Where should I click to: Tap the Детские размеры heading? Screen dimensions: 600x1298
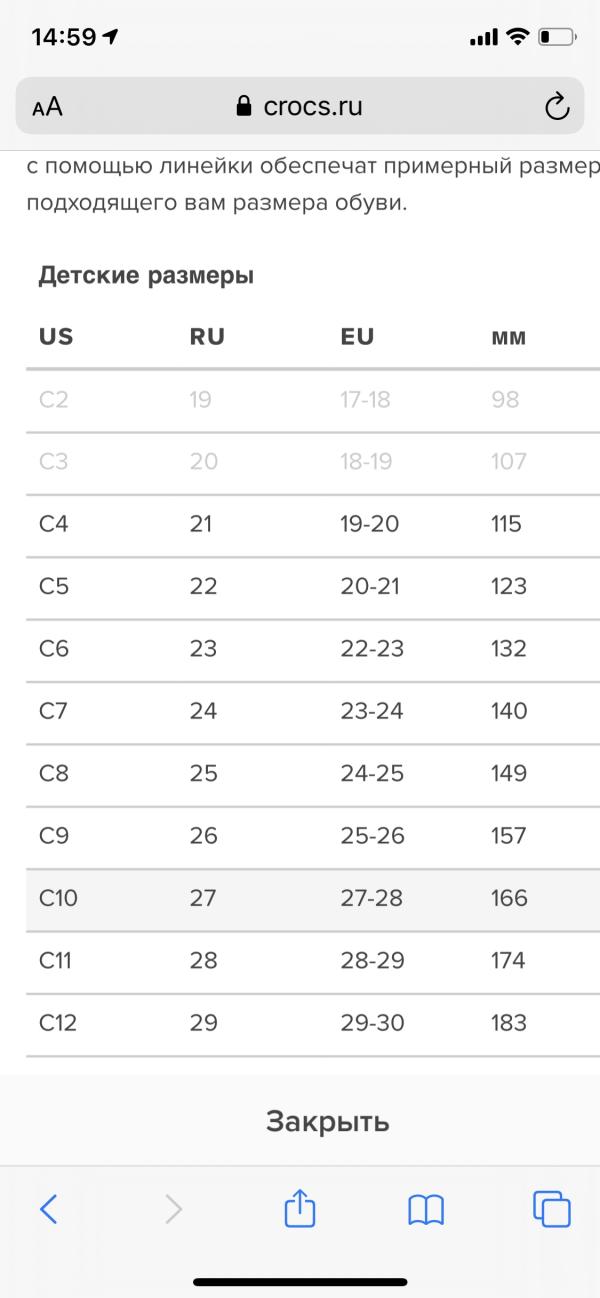click(x=146, y=276)
